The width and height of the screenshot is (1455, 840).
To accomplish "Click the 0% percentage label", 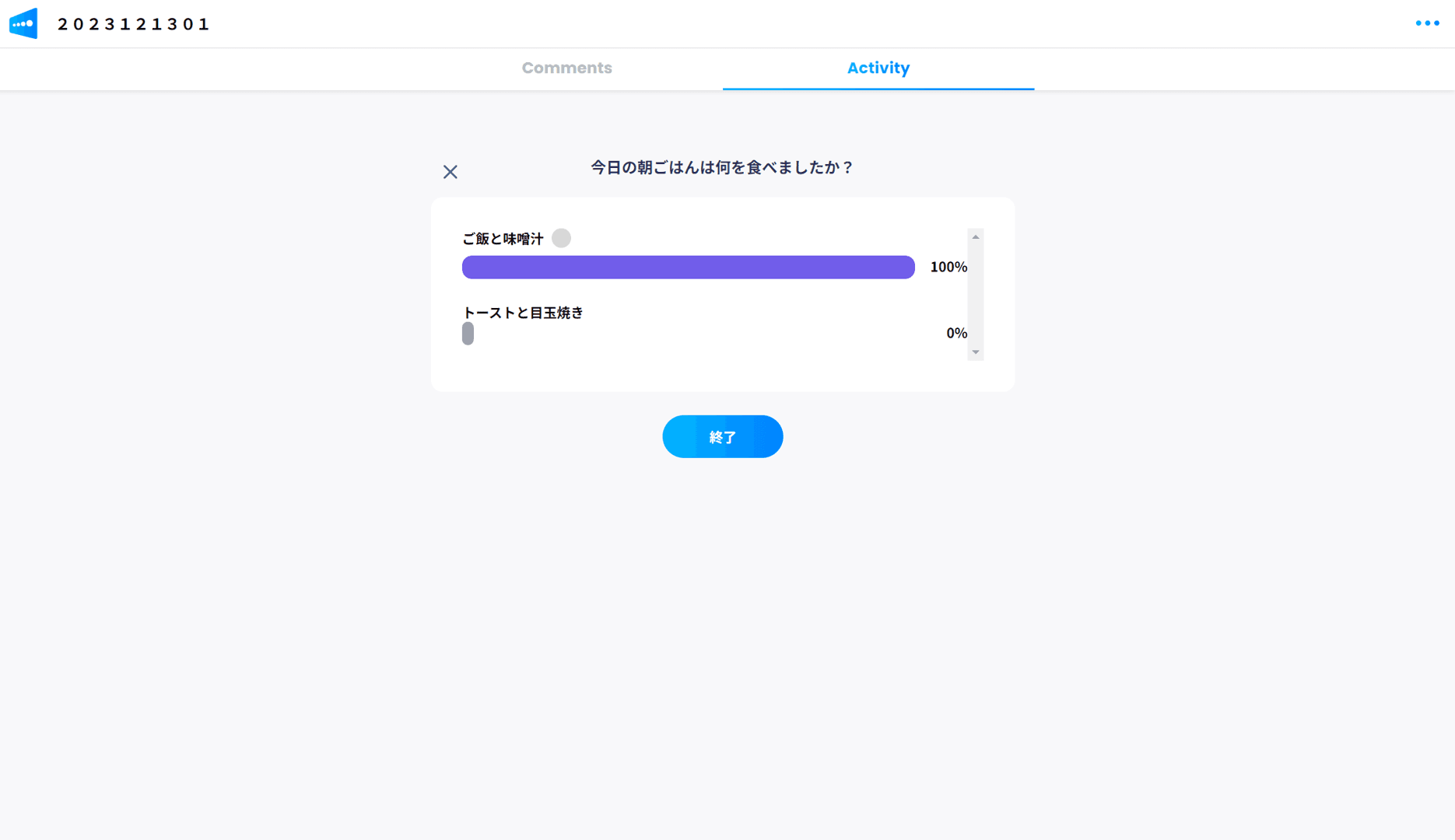I will (956, 334).
